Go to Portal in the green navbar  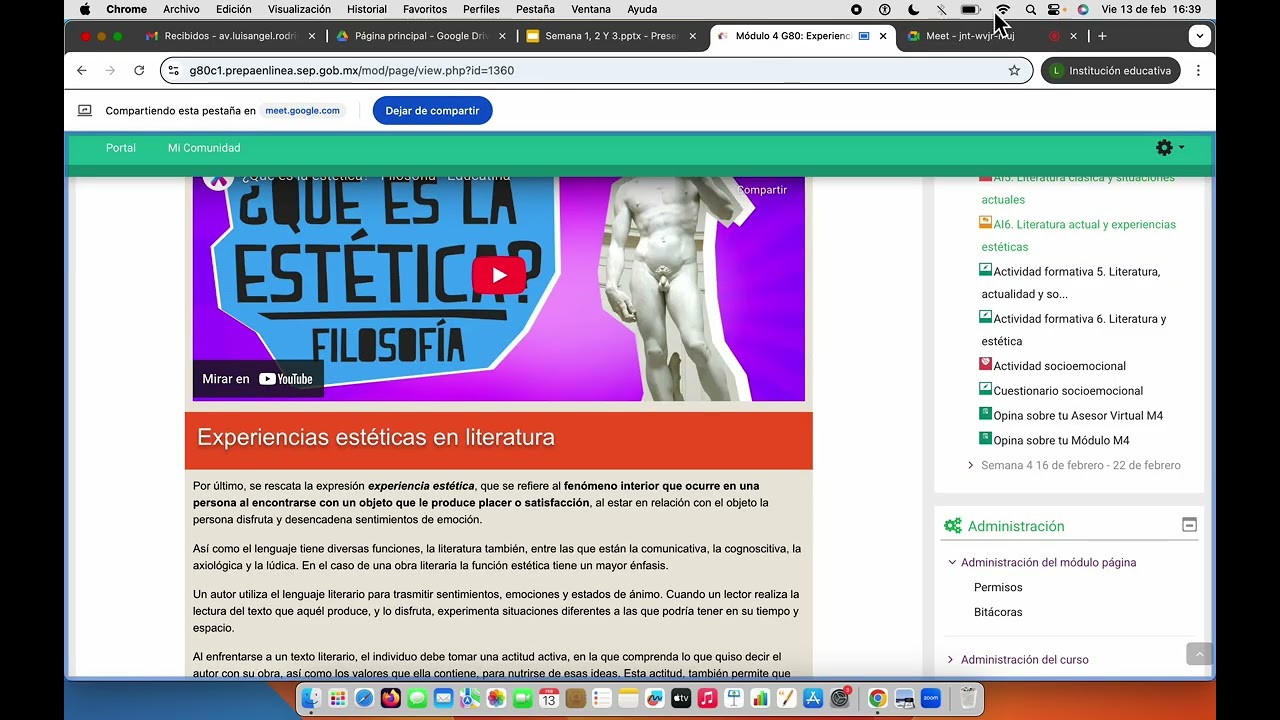[121, 148]
